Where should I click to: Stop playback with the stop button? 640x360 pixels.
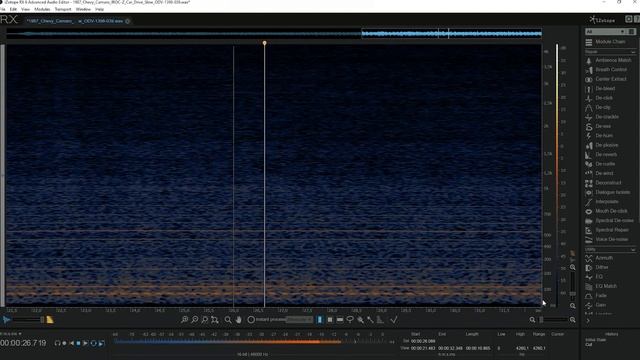coord(78,344)
